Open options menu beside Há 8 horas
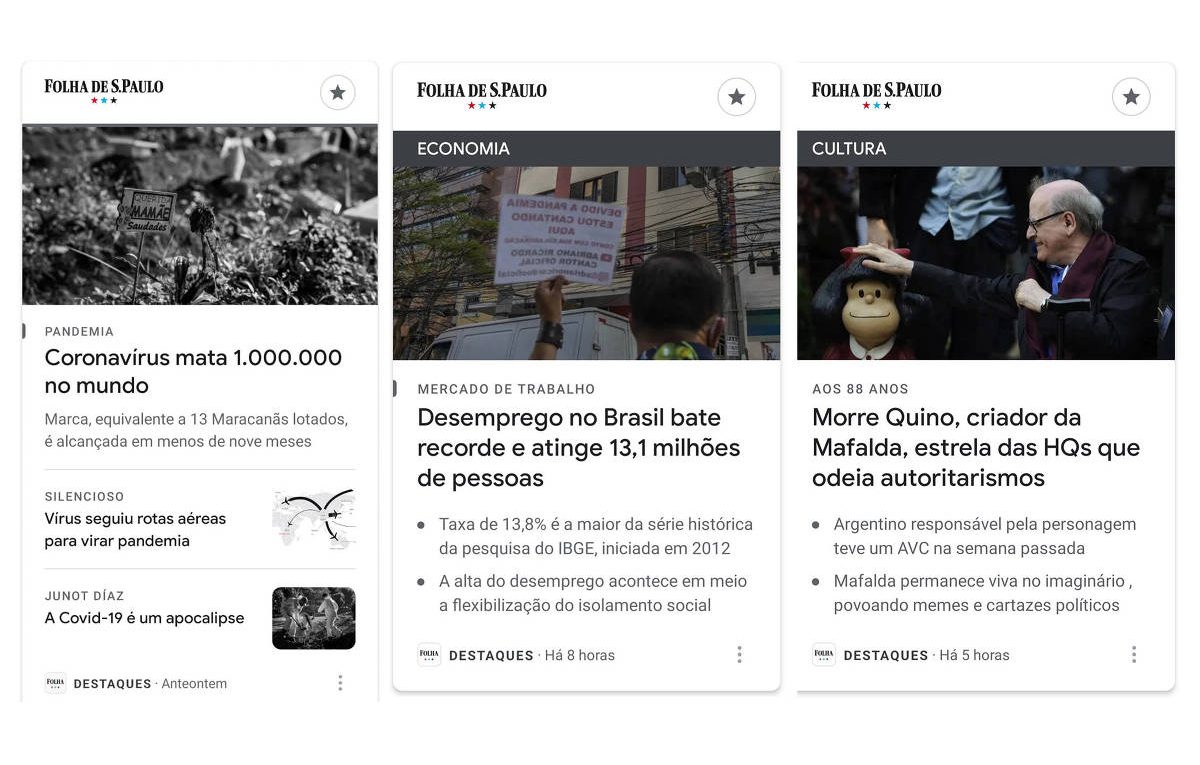The height and width of the screenshot is (765, 1200). (x=739, y=655)
